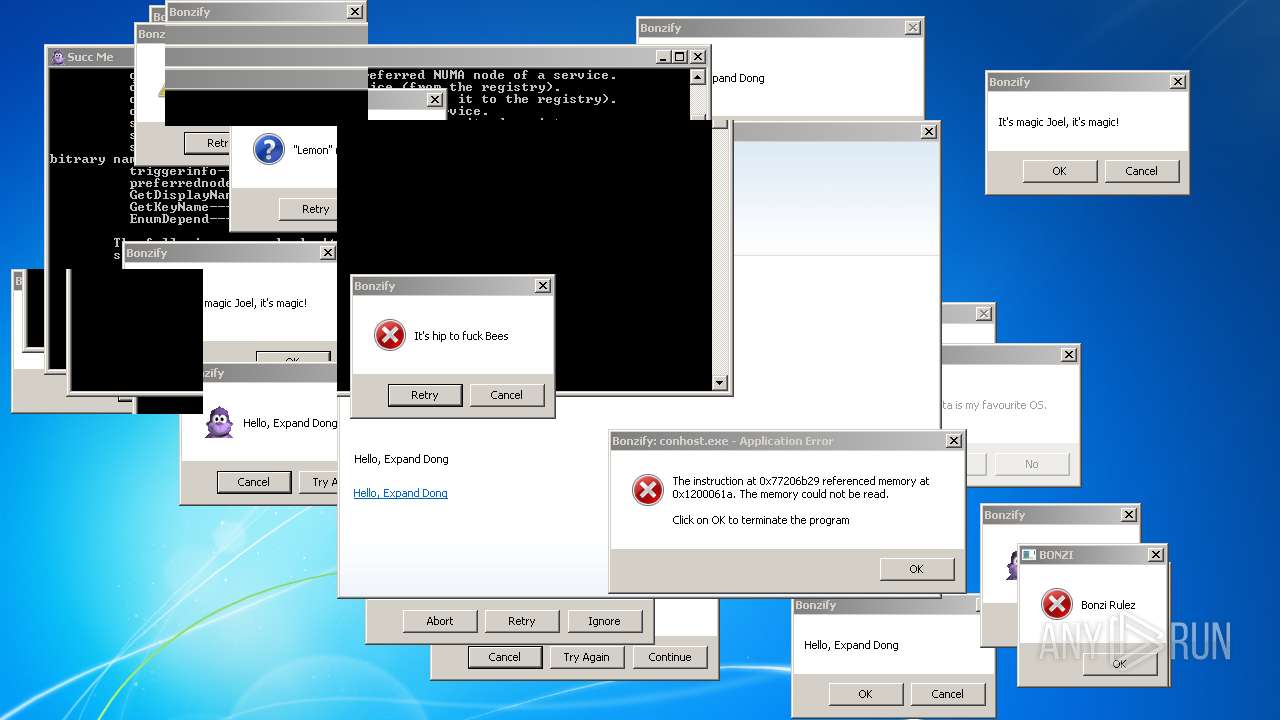The width and height of the screenshot is (1280, 720).
Task: Click Cancel in the Bonzi gorilla icon dialog
Action: [254, 482]
